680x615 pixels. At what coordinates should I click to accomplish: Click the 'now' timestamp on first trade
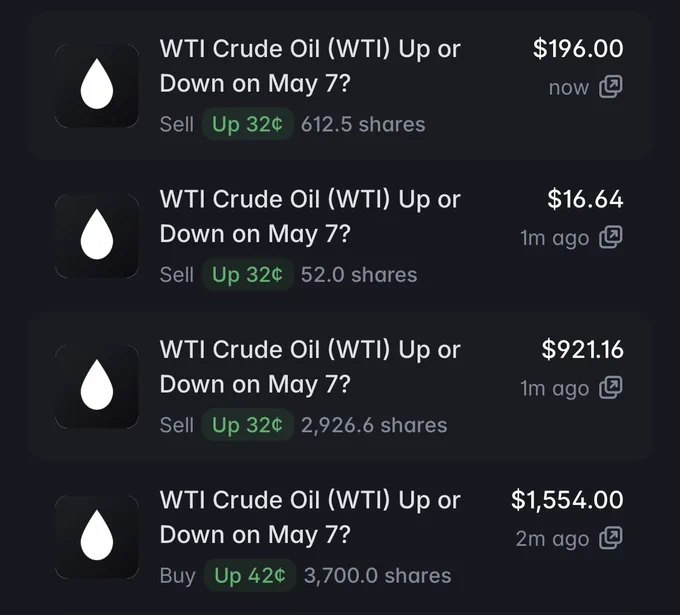point(569,88)
